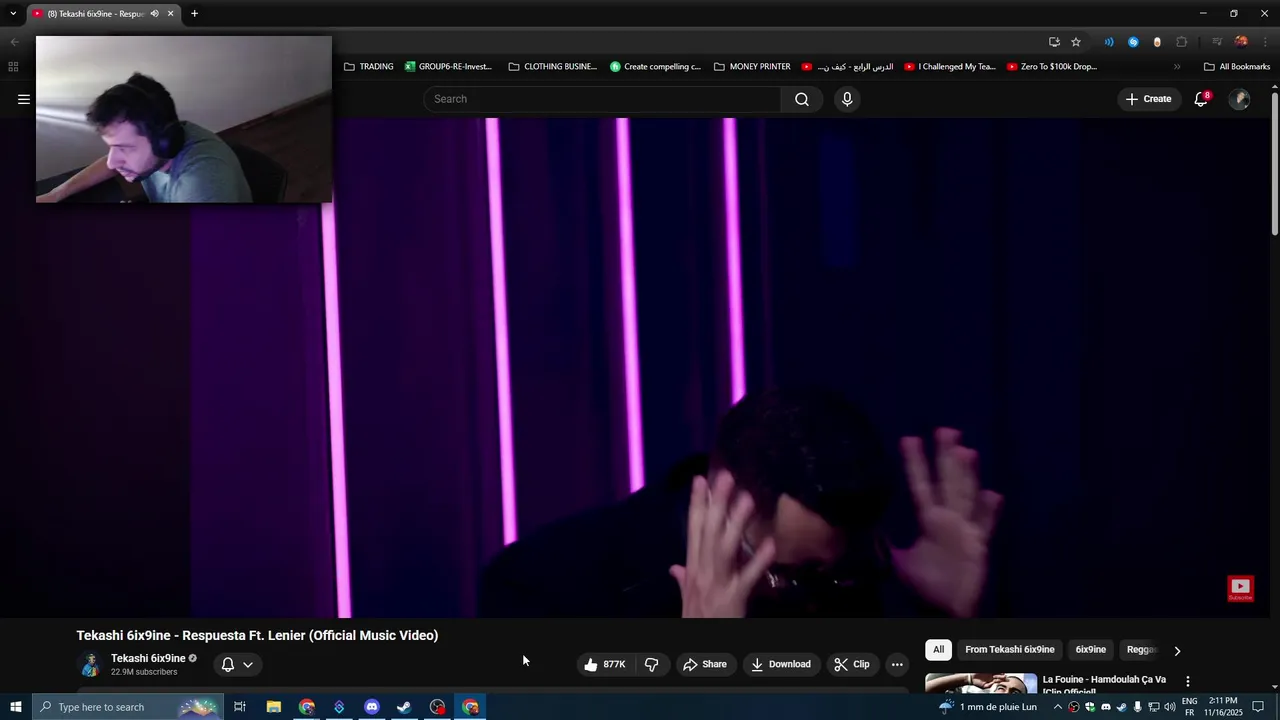Open the I Challenged My Tea... bookmark

[950, 67]
